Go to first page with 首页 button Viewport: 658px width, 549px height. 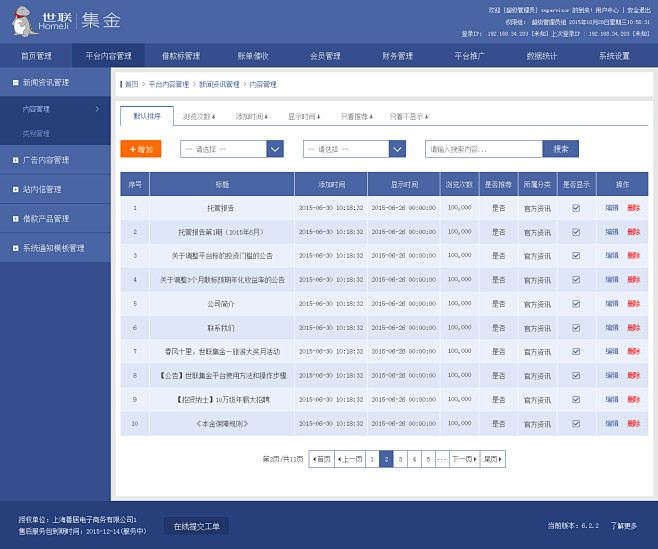321,459
